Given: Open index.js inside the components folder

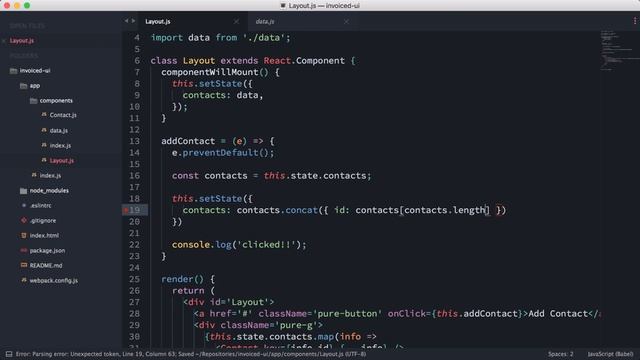Looking at the screenshot, I should (60, 146).
